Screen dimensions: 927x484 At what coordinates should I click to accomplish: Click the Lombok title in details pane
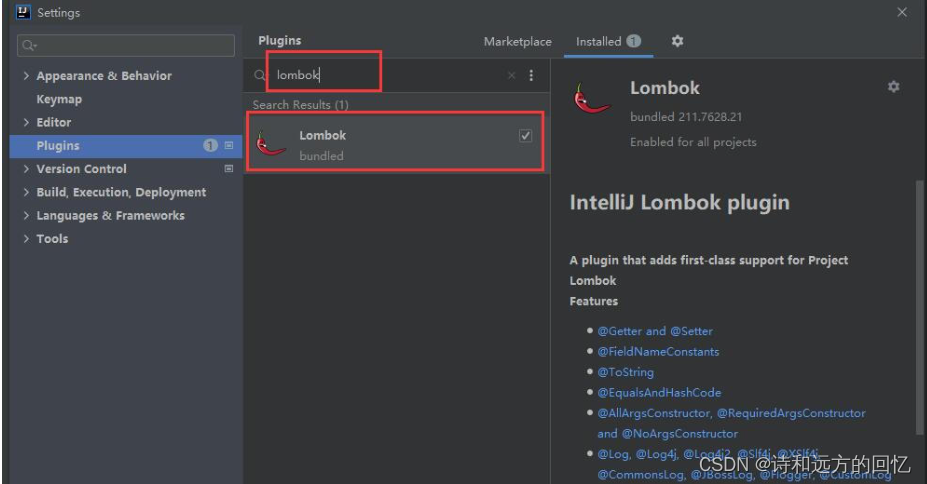coord(665,88)
